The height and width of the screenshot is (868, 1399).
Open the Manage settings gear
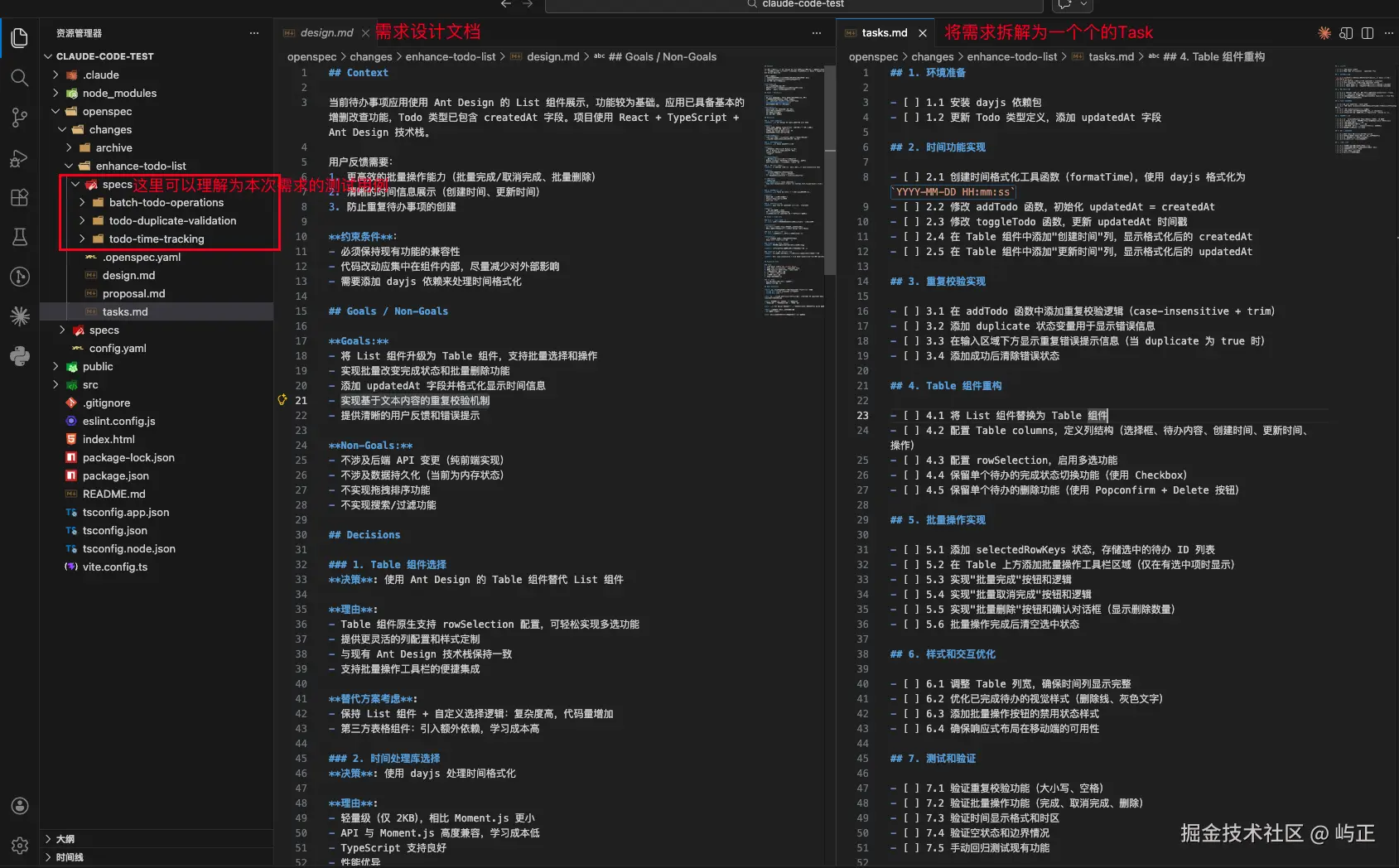pyautogui.click(x=20, y=846)
